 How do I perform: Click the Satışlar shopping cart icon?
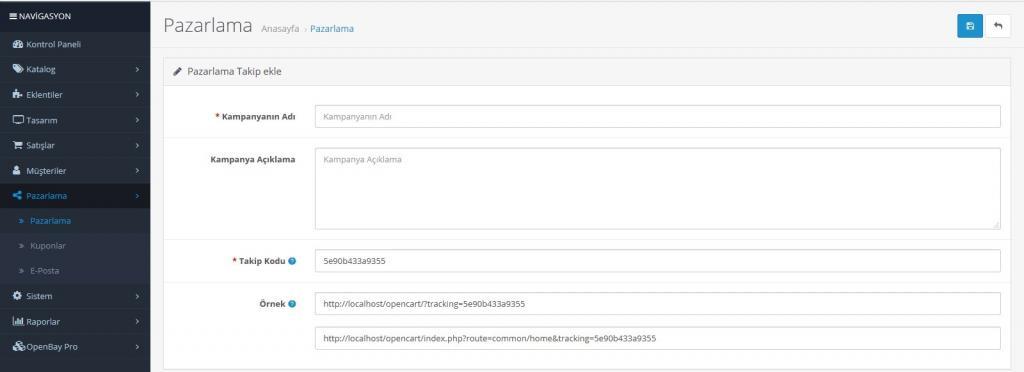(18, 145)
